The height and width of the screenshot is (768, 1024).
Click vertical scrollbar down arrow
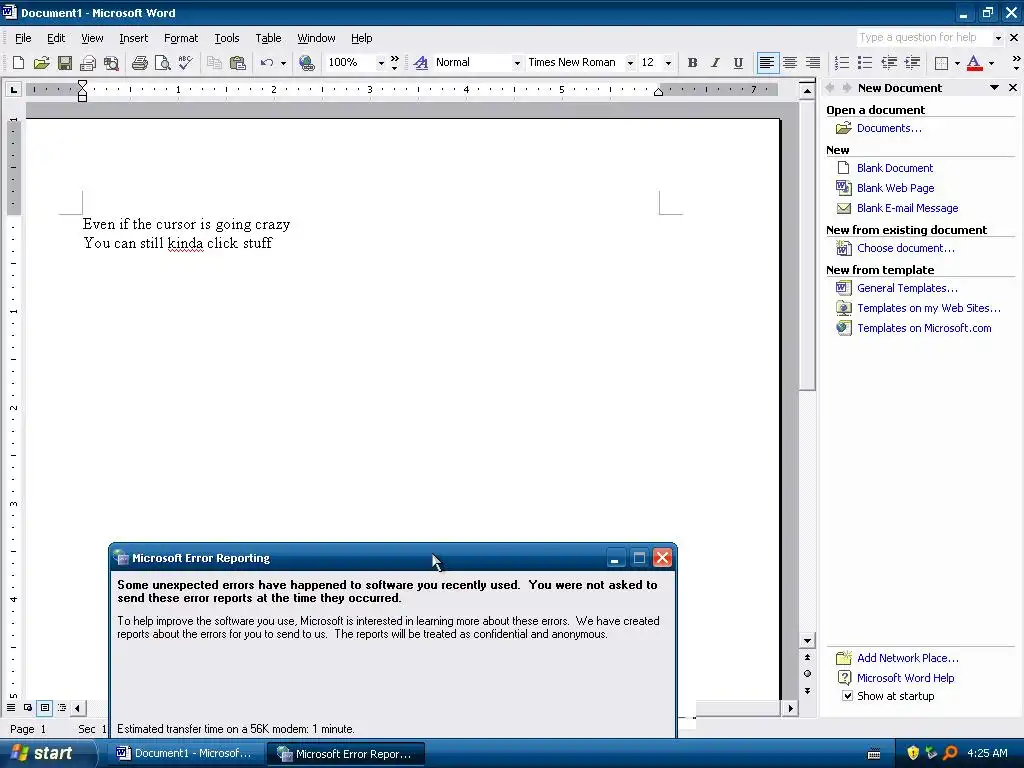pos(807,641)
